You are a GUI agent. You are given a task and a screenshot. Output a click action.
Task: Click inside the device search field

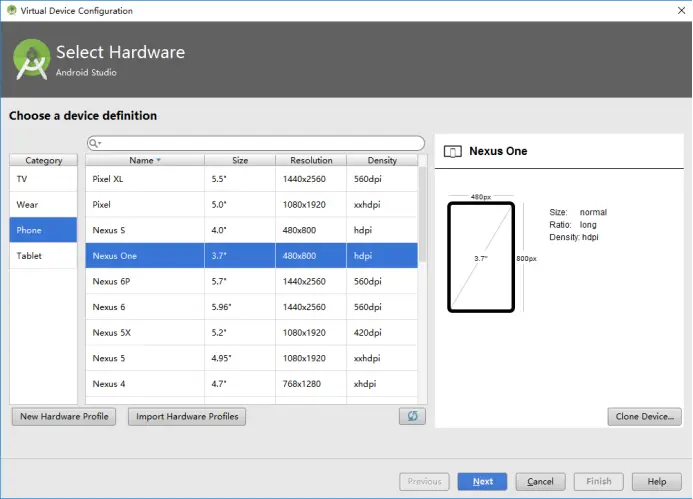(x=256, y=143)
